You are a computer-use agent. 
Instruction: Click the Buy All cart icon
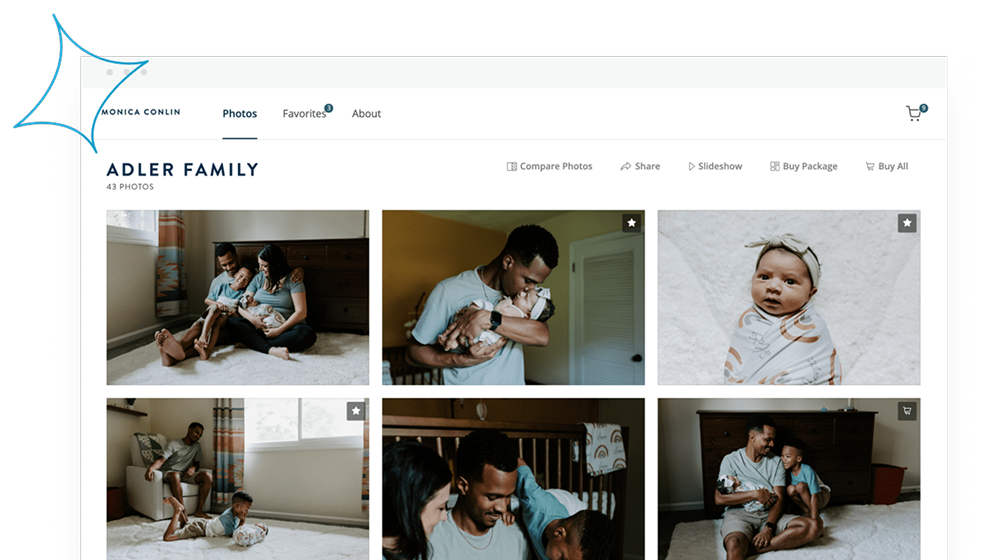click(870, 166)
